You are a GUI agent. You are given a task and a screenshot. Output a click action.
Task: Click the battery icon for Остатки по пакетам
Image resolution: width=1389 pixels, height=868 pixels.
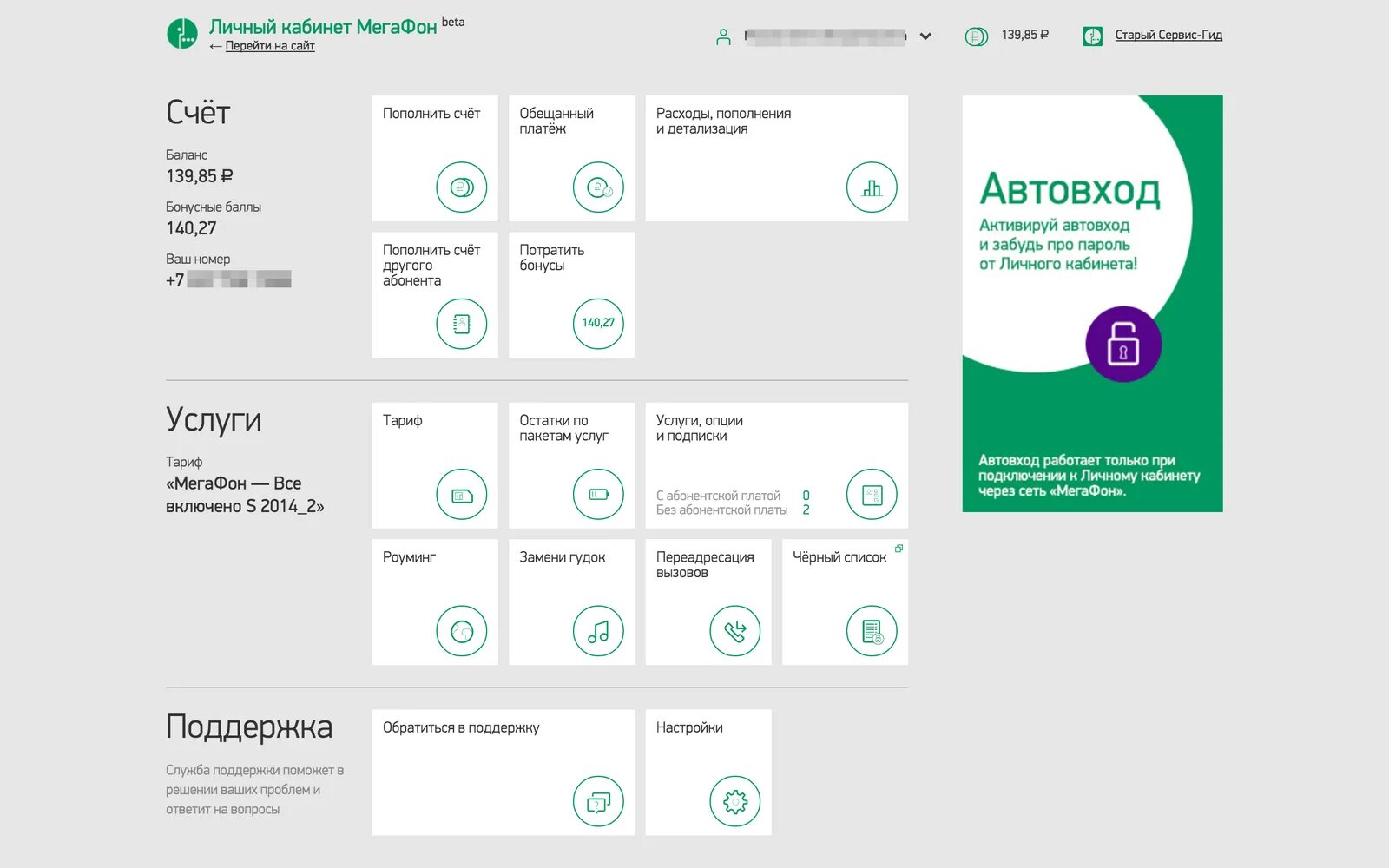click(x=598, y=495)
